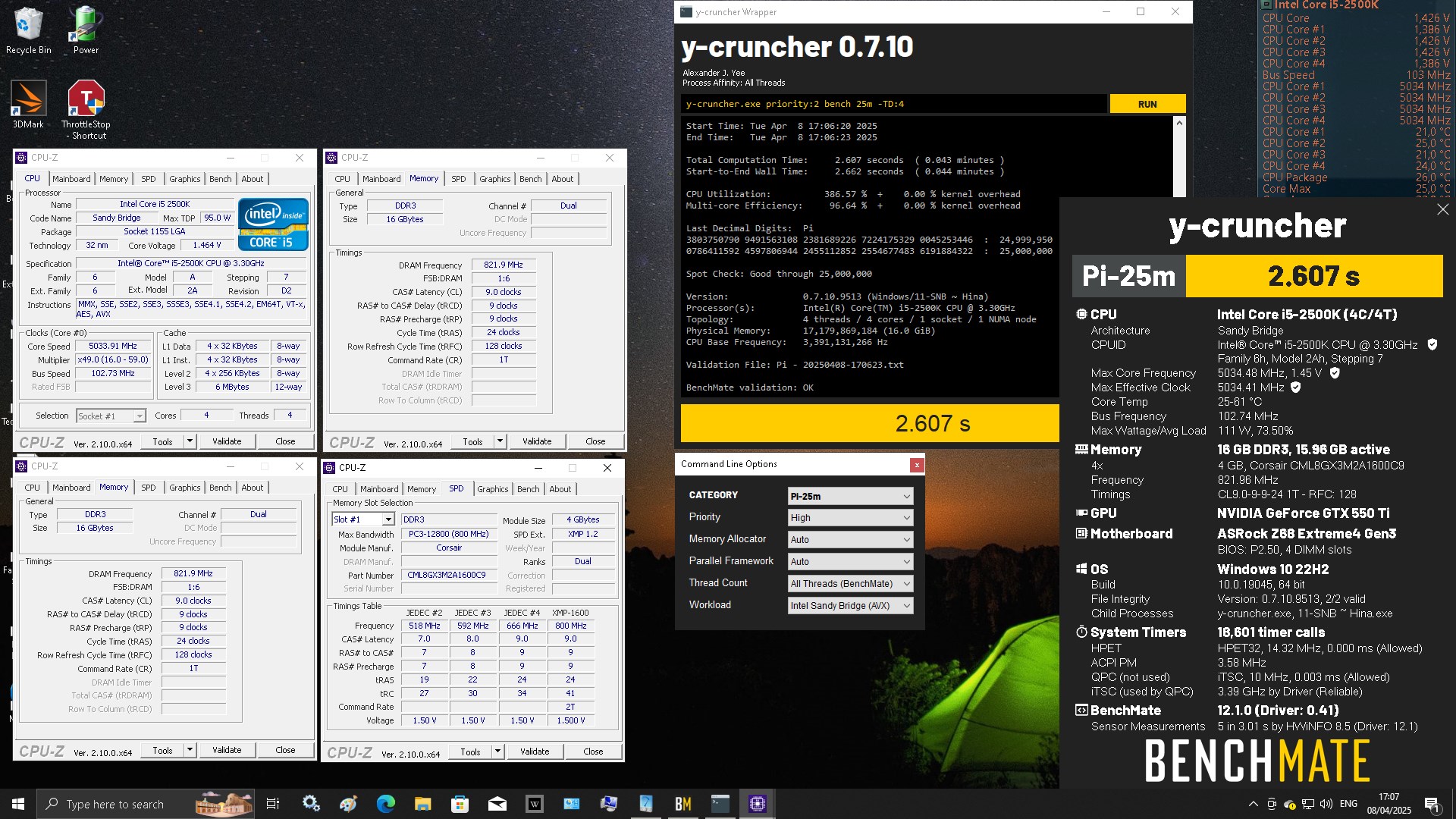1456x819 pixels.
Task: Click the Intel Core i5 logo in CPU-Z
Action: coord(273,224)
